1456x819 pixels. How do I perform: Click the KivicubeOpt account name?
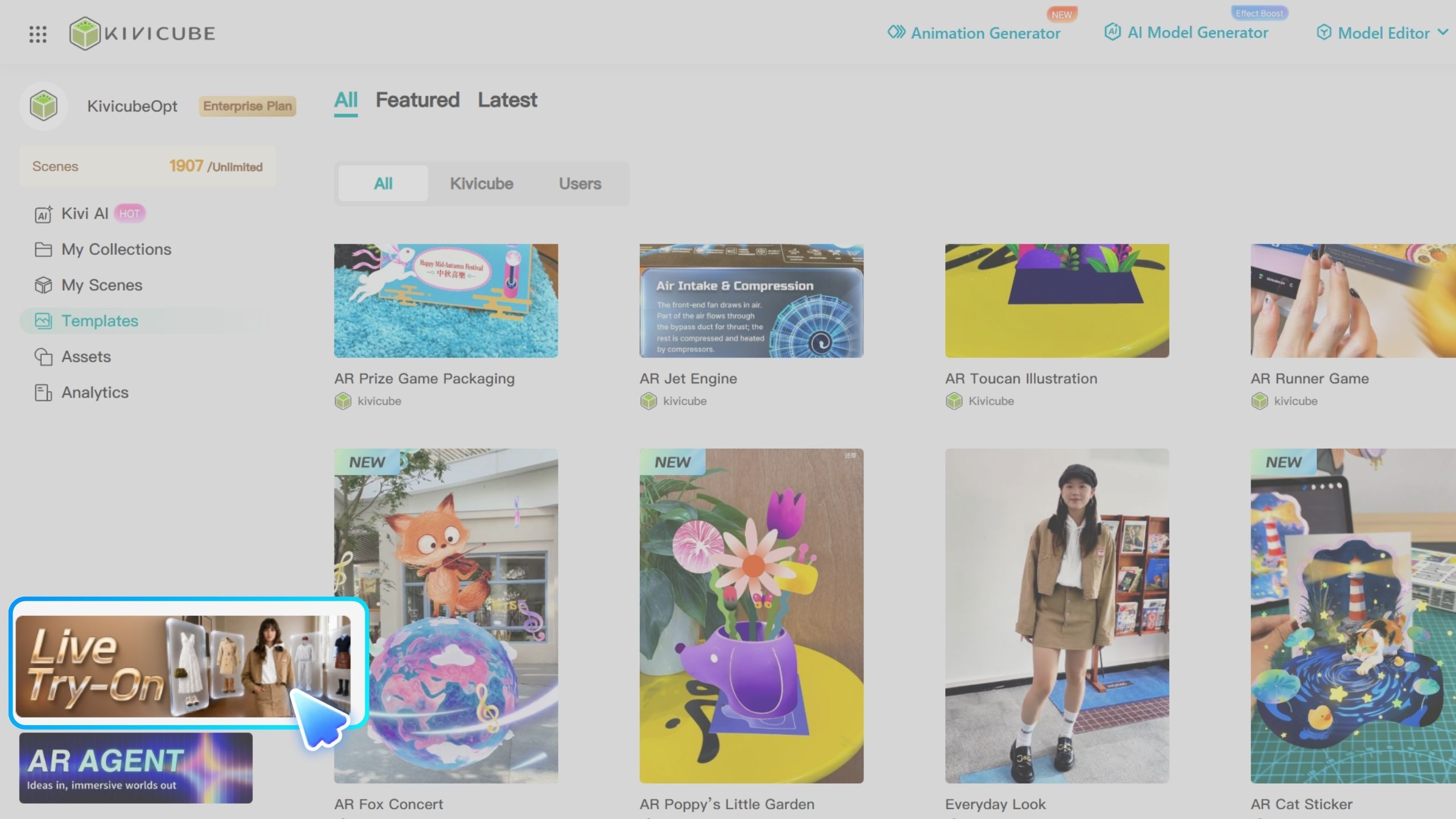coord(132,106)
